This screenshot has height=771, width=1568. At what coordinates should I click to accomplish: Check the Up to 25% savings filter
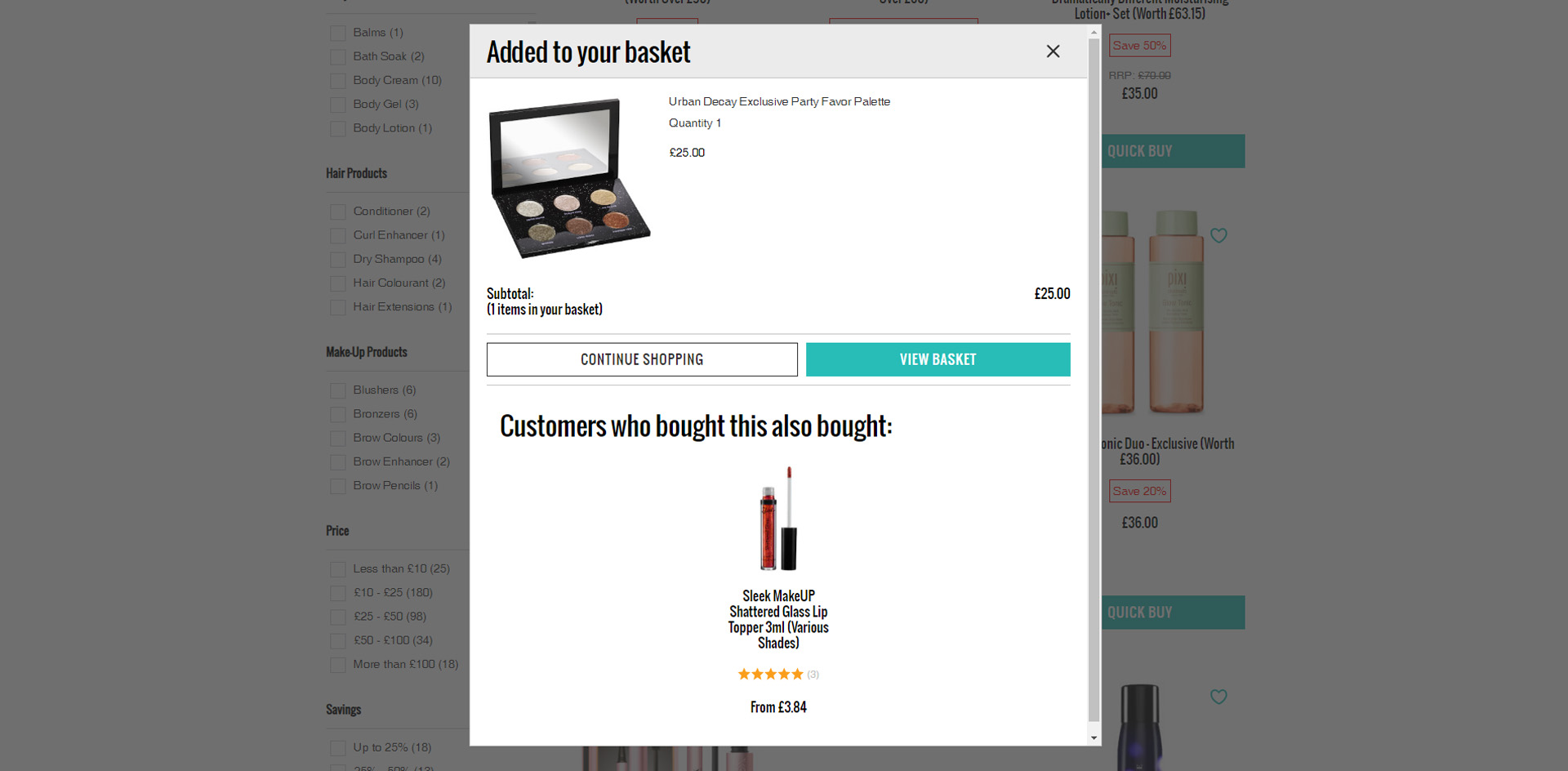[337, 748]
